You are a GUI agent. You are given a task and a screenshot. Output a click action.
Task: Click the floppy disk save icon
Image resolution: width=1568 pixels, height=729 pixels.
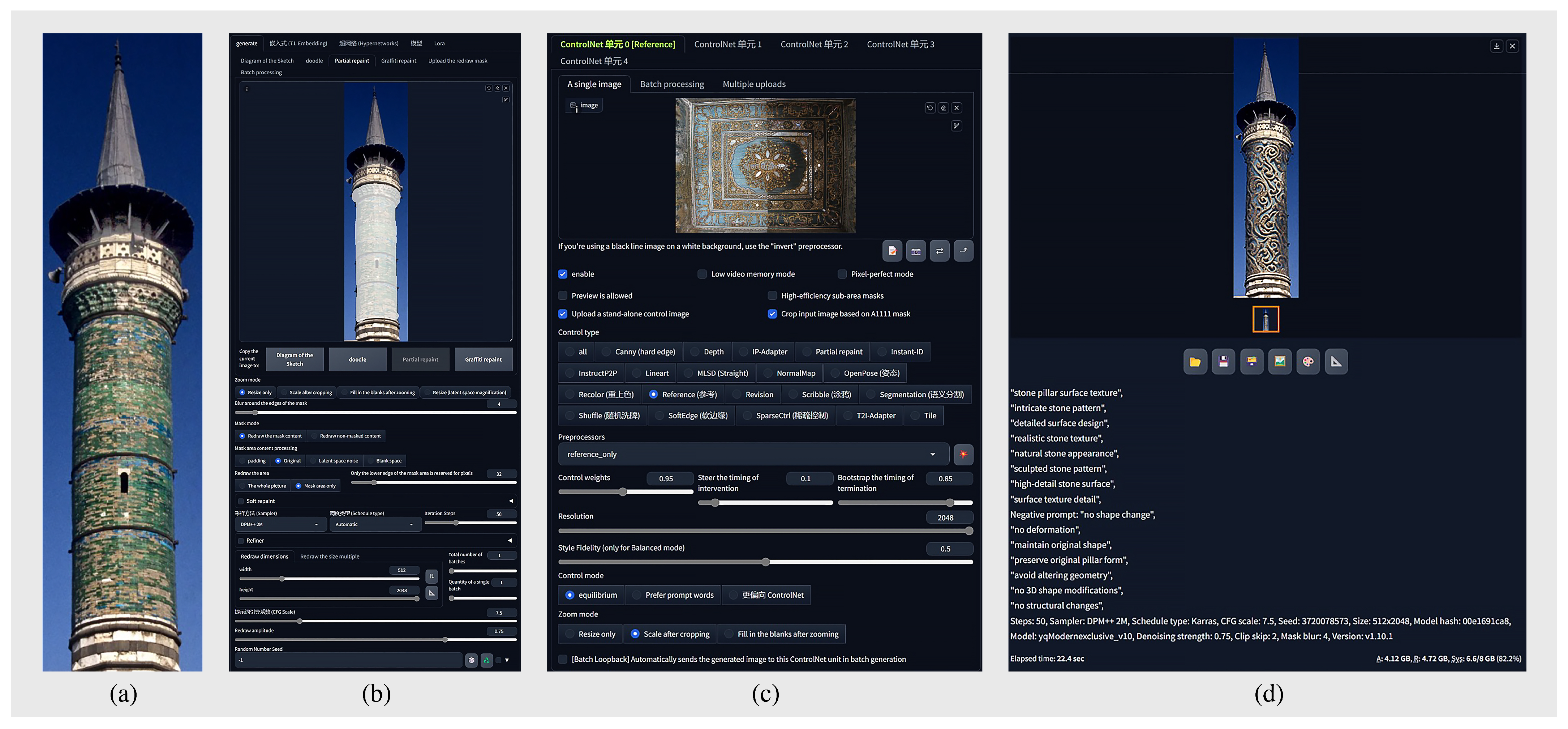pos(1223,362)
